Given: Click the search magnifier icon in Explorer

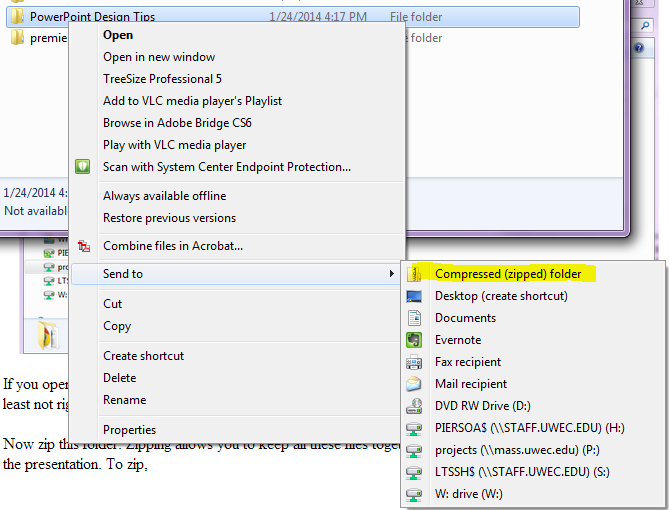Looking at the screenshot, I should pyautogui.click(x=645, y=26).
